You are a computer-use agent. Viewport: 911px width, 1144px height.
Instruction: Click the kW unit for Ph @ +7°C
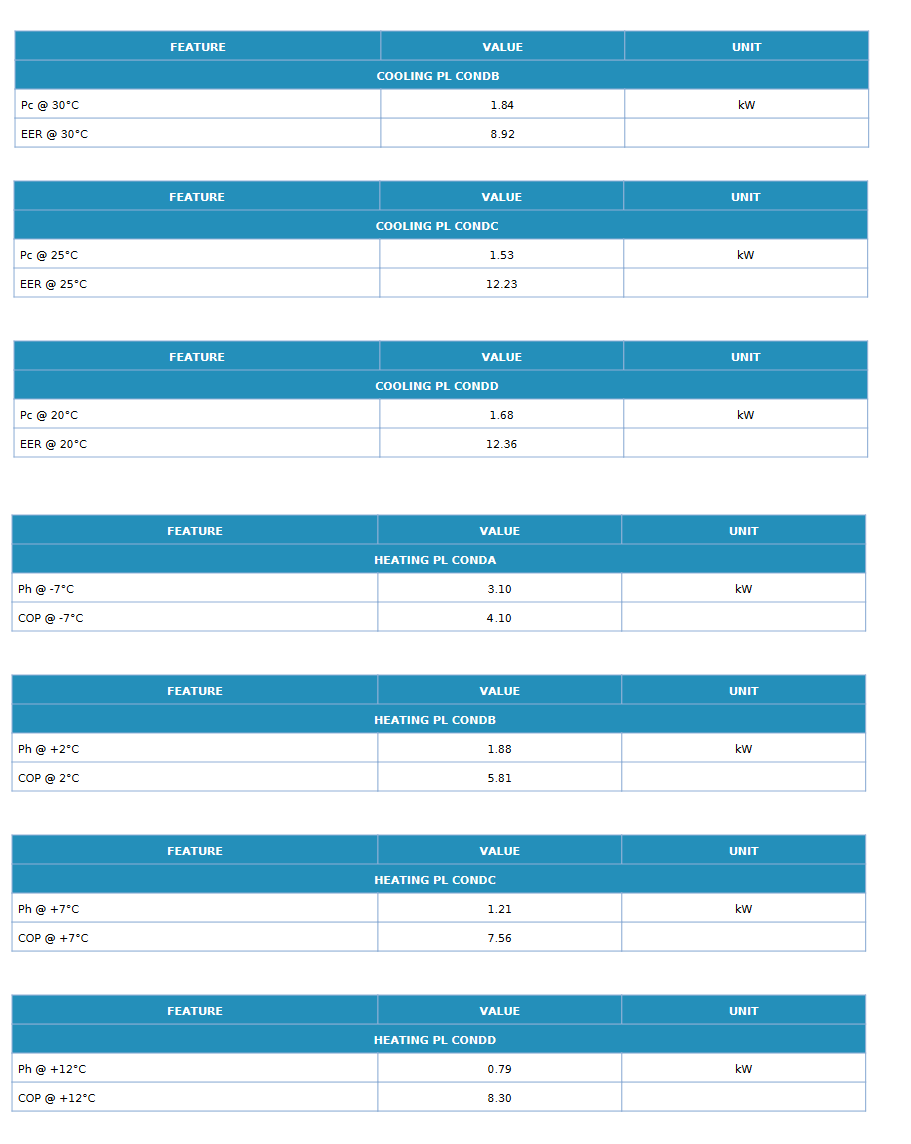(x=743, y=909)
